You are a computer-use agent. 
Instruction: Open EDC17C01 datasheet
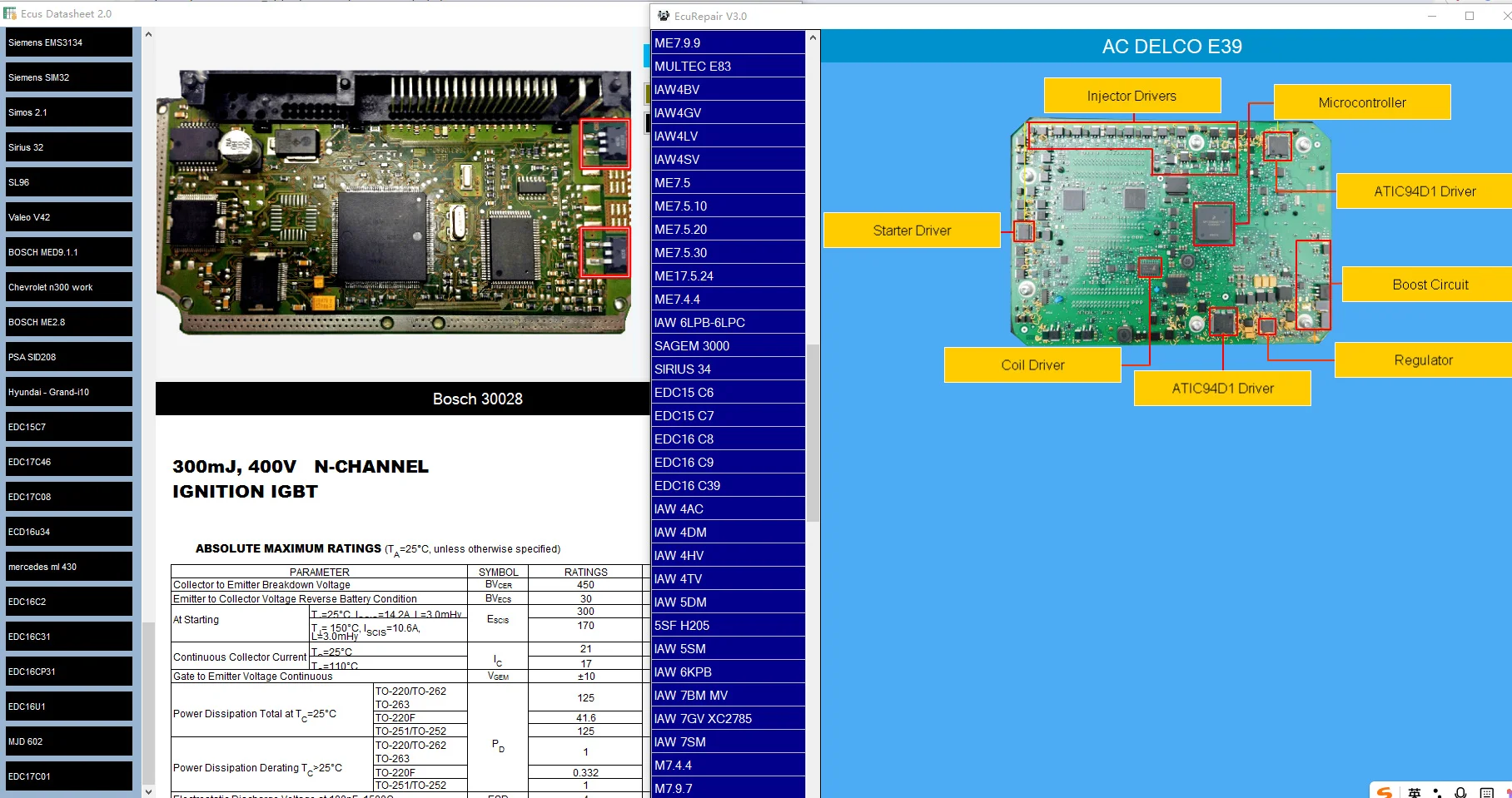(69, 776)
